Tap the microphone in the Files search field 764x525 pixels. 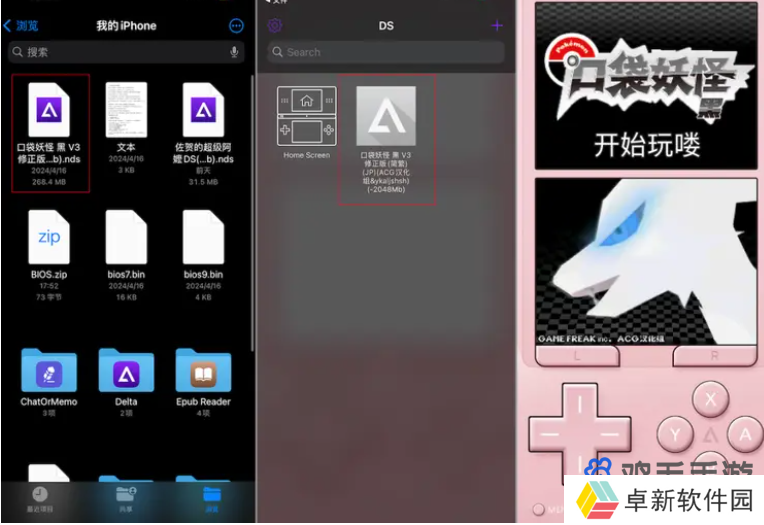click(234, 52)
